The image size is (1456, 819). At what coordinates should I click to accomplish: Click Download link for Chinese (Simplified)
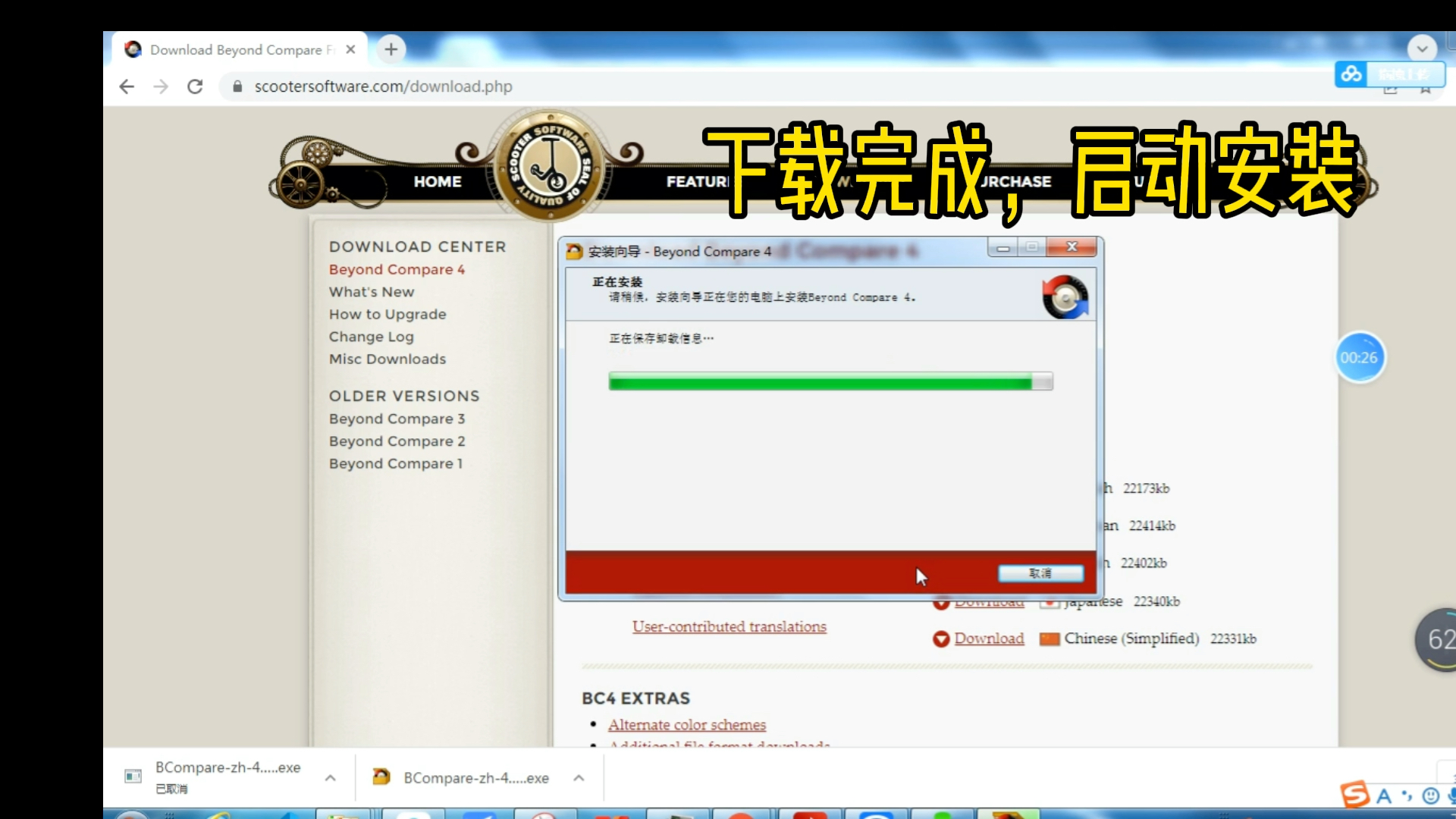tap(989, 639)
